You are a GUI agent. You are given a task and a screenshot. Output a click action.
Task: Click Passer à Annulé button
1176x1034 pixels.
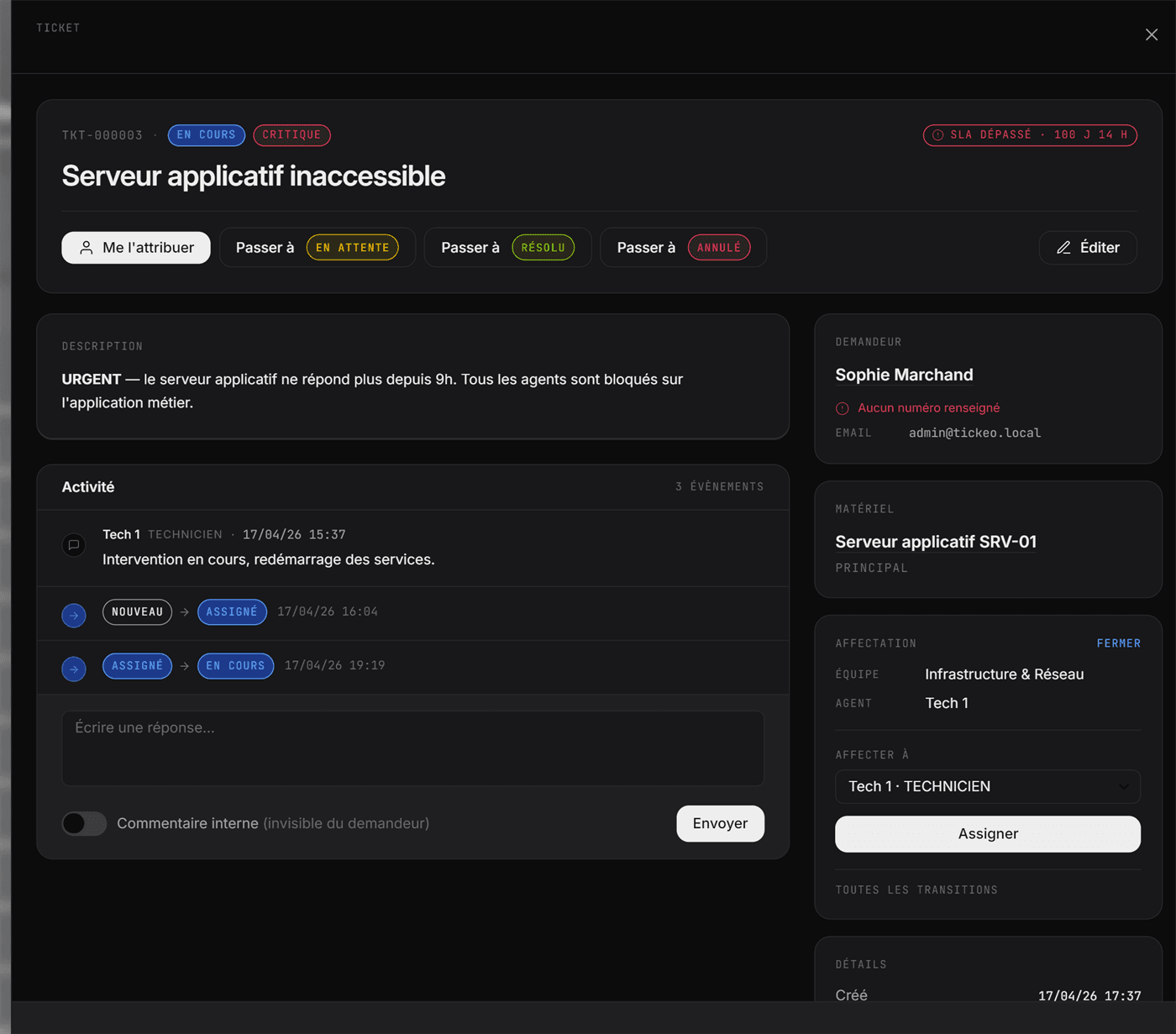click(x=683, y=248)
